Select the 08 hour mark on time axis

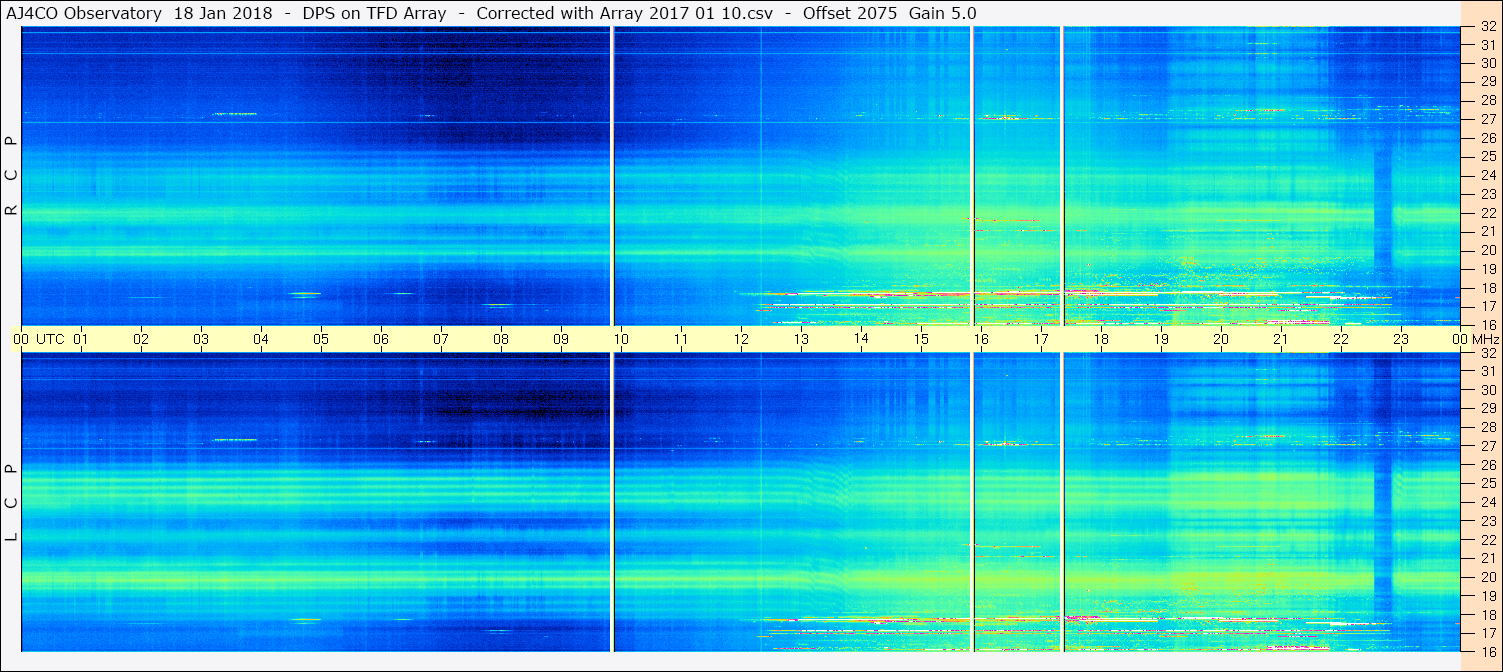501,340
